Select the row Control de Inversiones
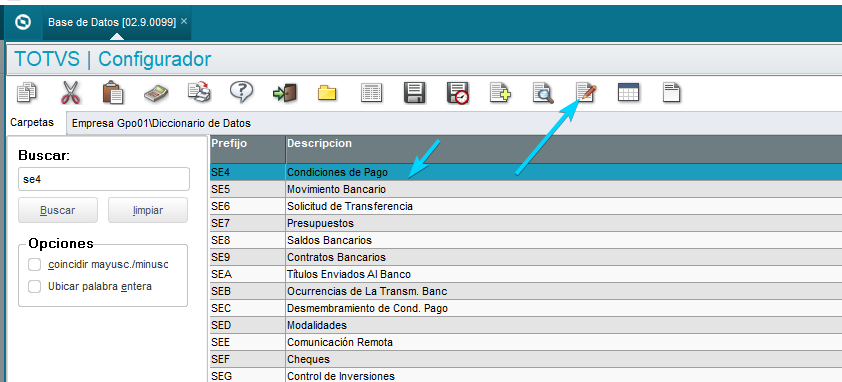Screen dimensions: 842x382 click(526, 376)
